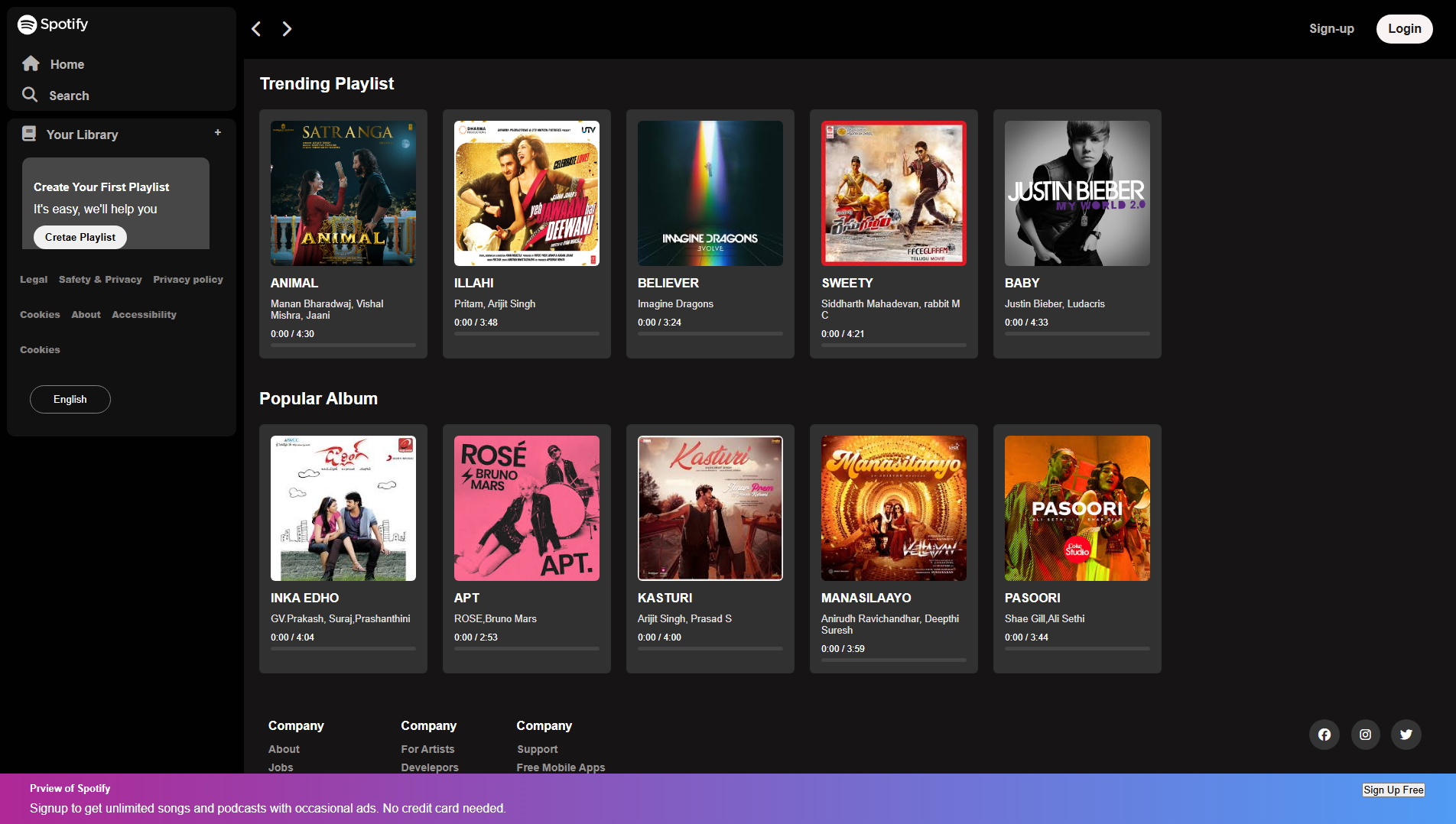Click the ANIMAL song title
1456x824 pixels.
(294, 283)
